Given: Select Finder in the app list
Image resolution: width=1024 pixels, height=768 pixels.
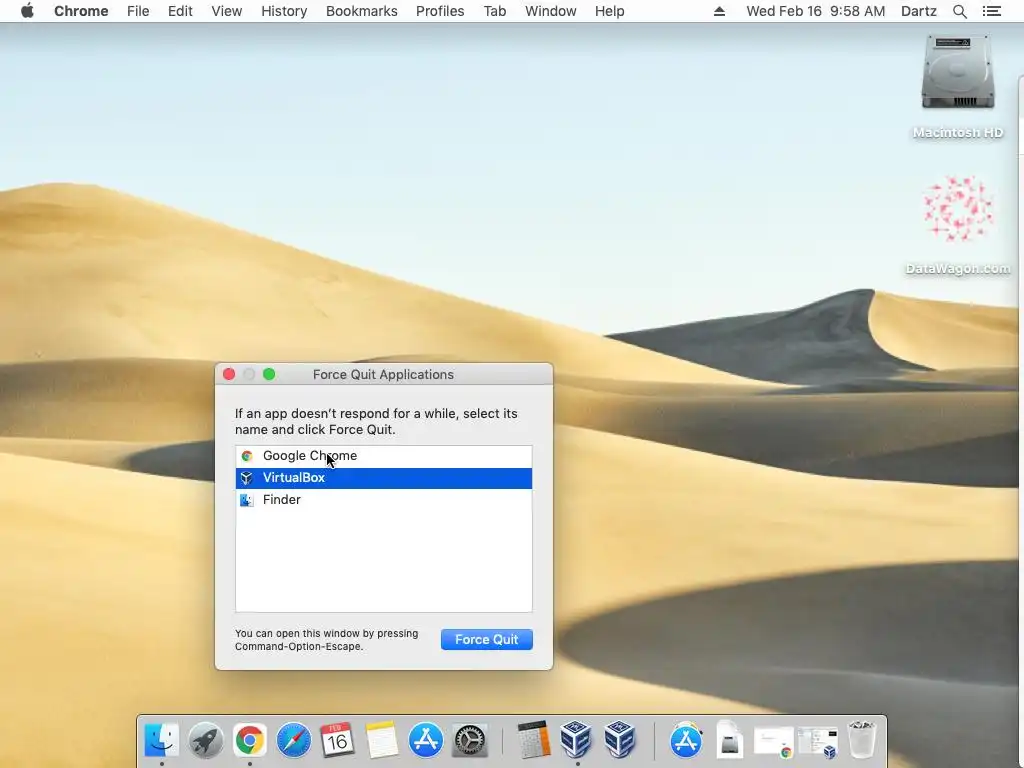Looking at the screenshot, I should tap(383, 500).
